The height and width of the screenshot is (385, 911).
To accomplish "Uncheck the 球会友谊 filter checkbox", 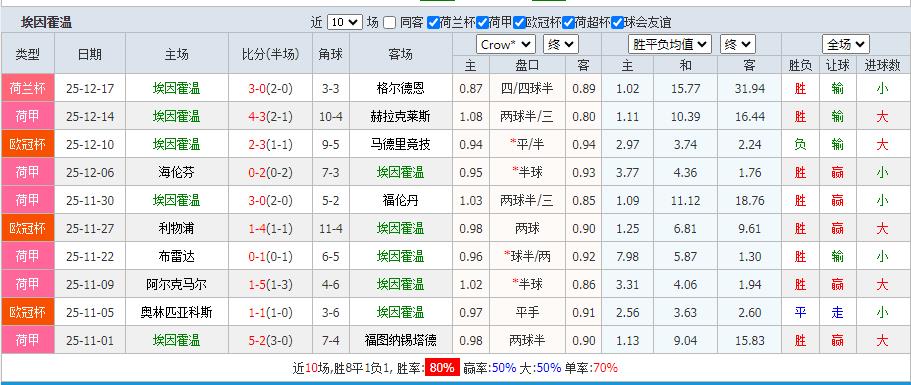I will (616, 23).
